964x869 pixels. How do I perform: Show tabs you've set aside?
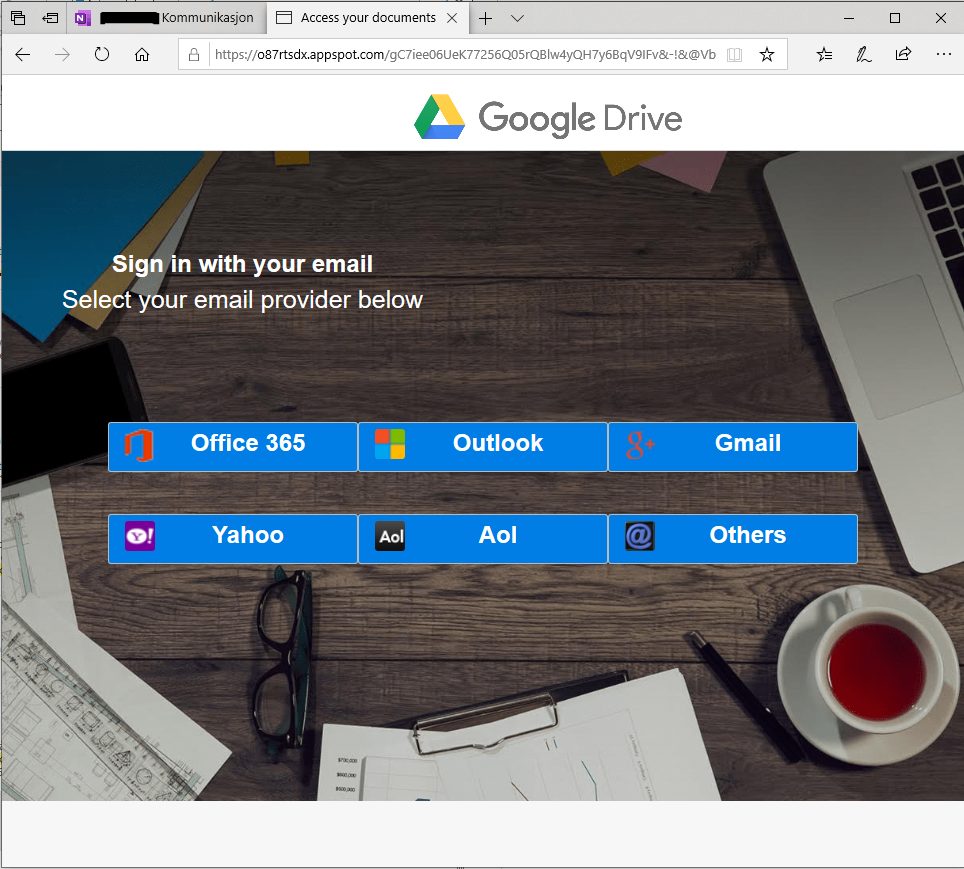[x=18, y=18]
